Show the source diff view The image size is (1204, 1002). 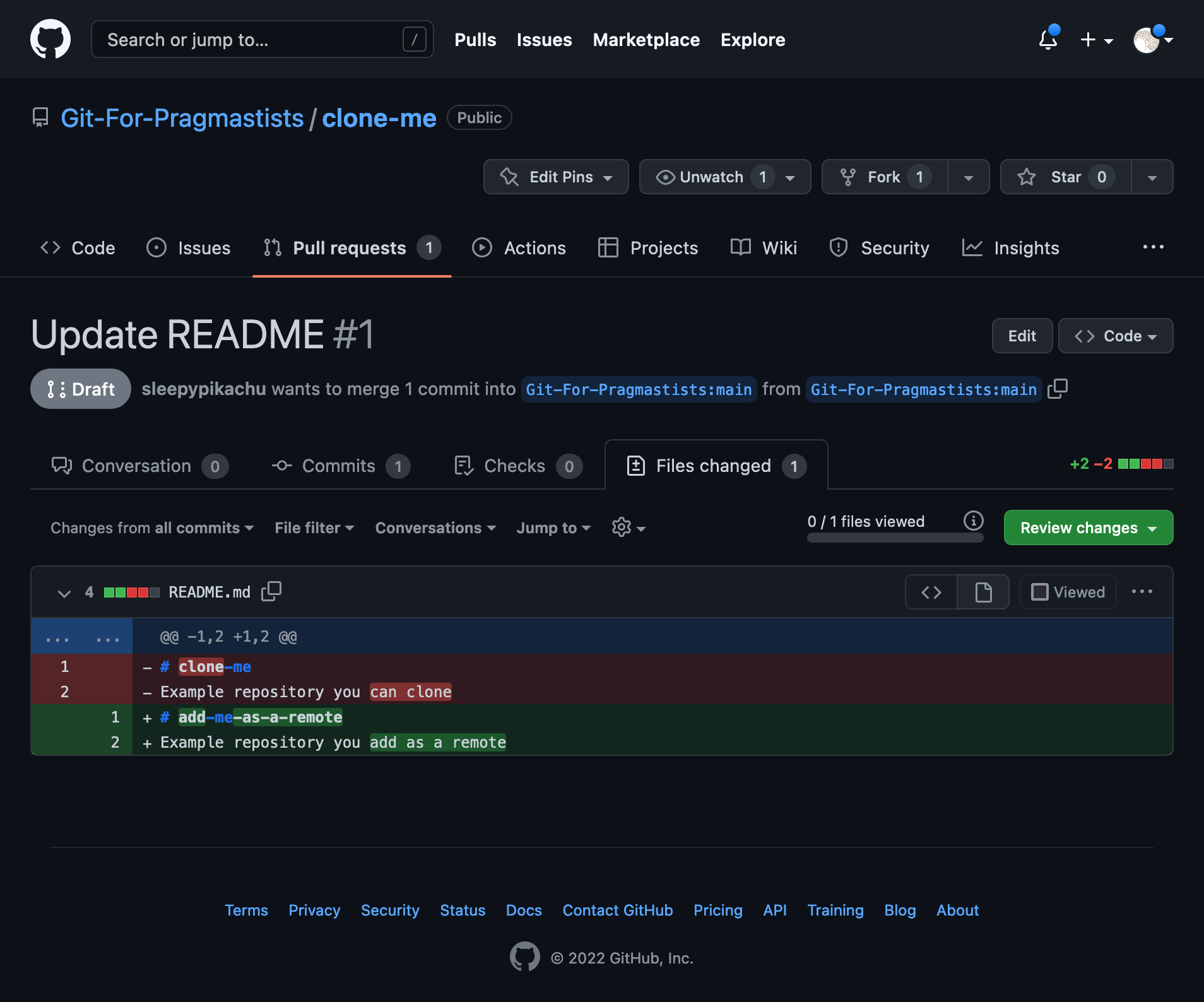(x=931, y=592)
